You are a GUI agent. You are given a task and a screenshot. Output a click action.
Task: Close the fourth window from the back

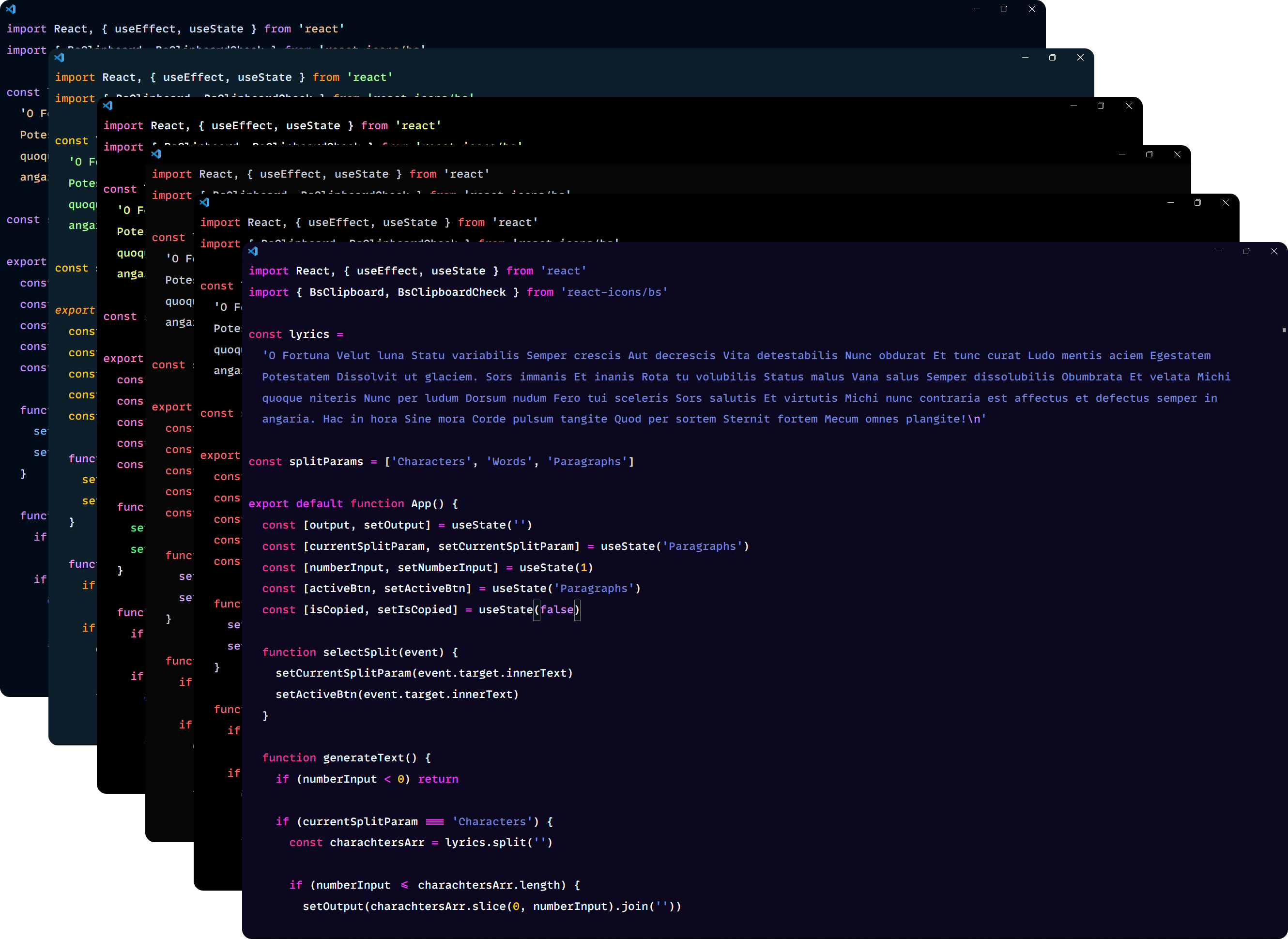(x=1177, y=154)
